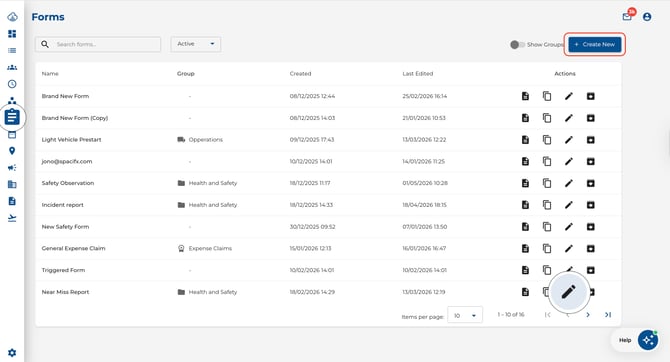Duplicate the Brand New Form row
This screenshot has width=670, height=362.
pyautogui.click(x=547, y=96)
